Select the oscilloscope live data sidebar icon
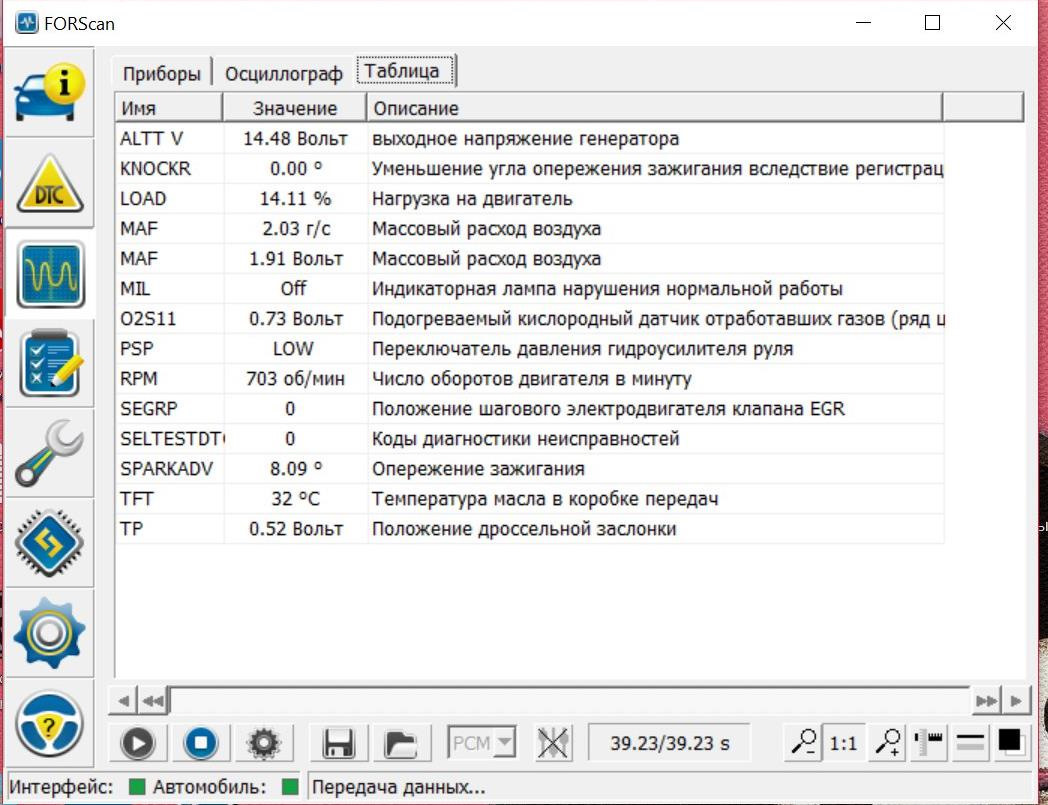This screenshot has width=1048, height=805. pyautogui.click(x=50, y=274)
